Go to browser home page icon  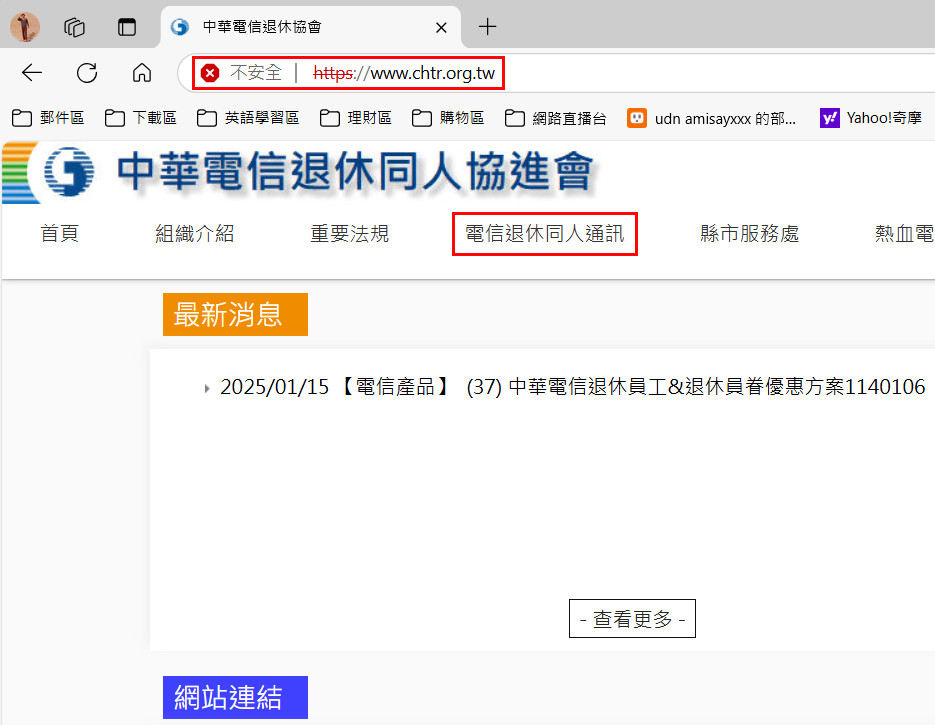point(142,73)
